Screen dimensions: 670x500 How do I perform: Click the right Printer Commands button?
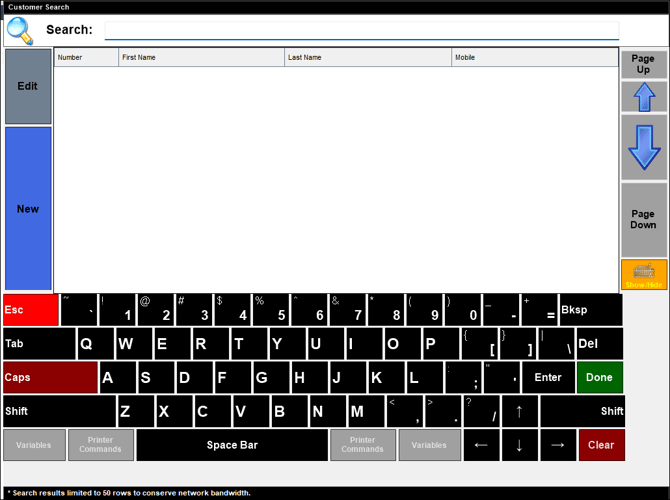point(363,445)
